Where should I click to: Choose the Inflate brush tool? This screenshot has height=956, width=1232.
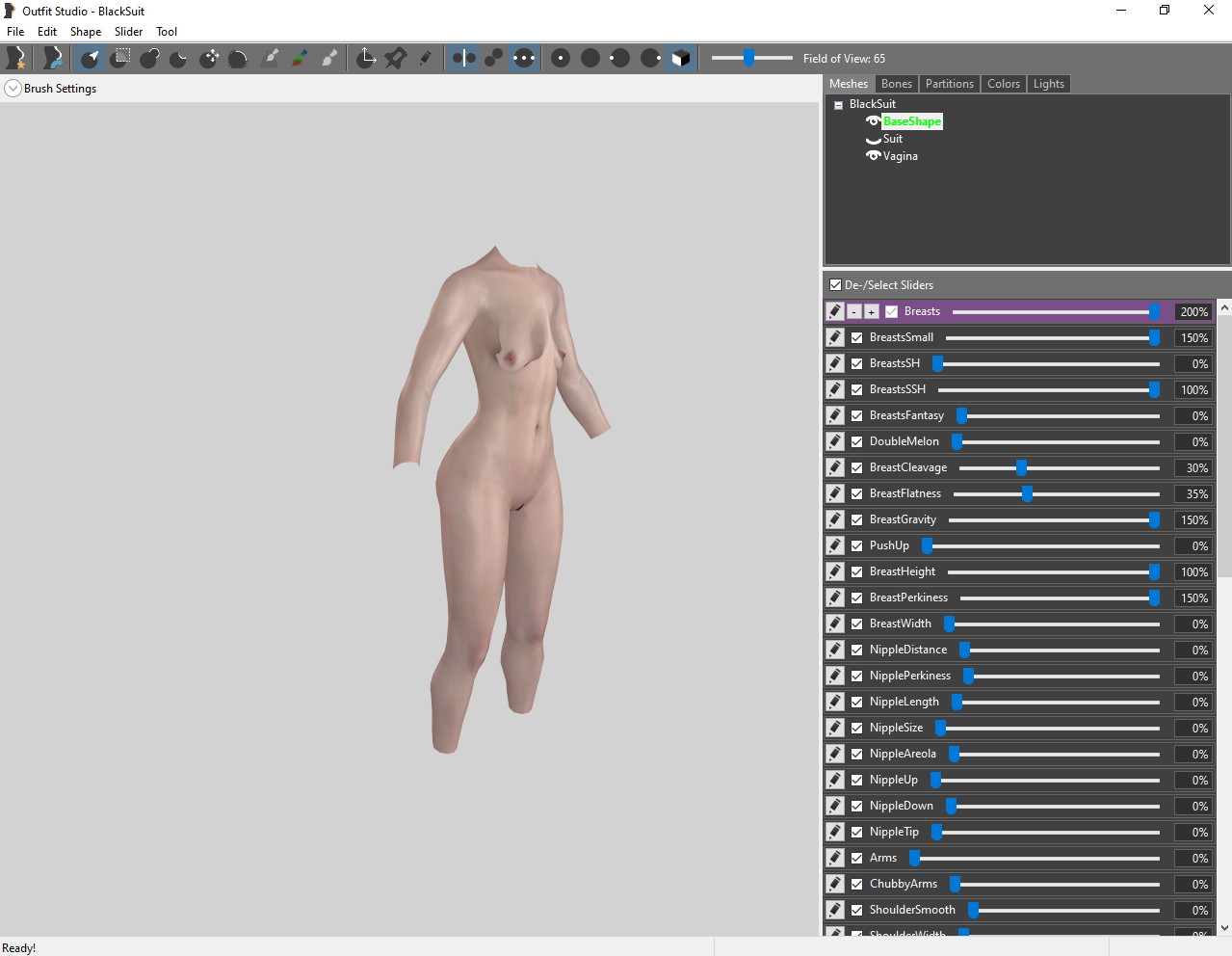[x=149, y=58]
